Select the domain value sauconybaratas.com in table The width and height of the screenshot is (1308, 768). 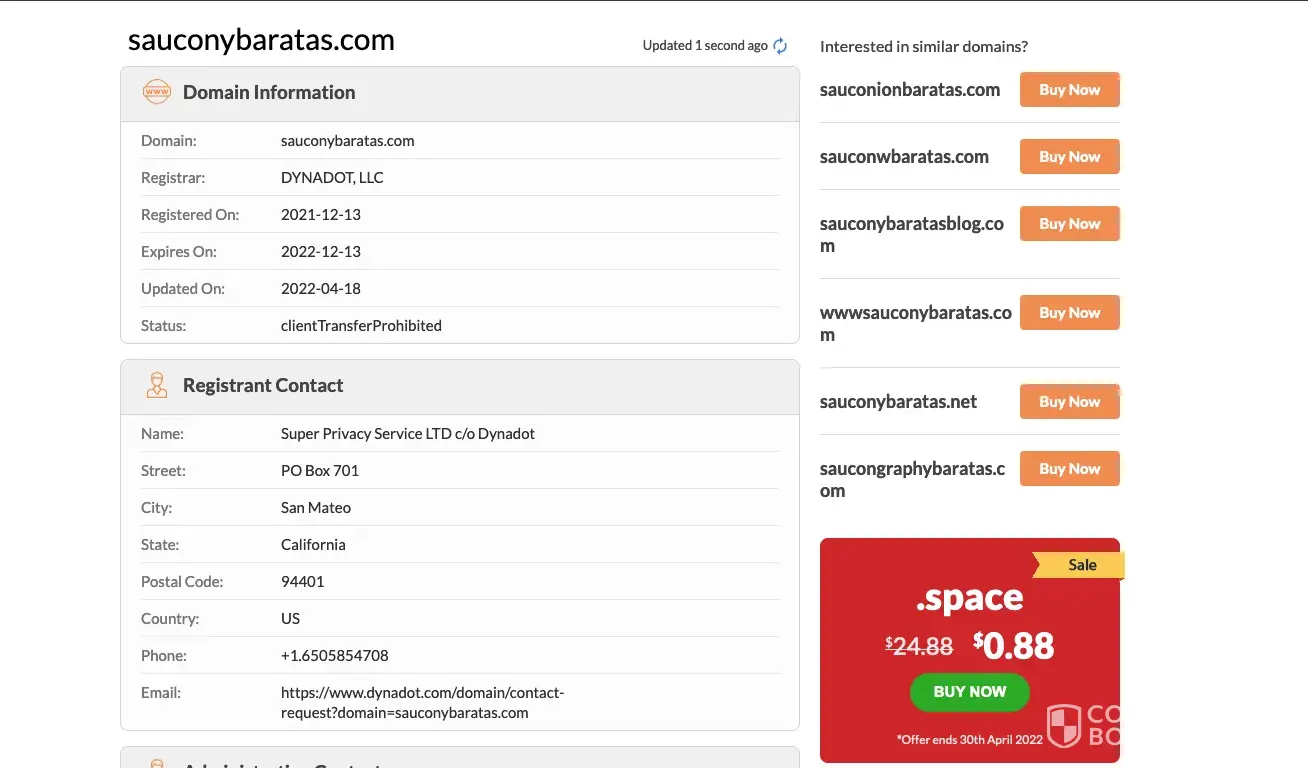(348, 141)
